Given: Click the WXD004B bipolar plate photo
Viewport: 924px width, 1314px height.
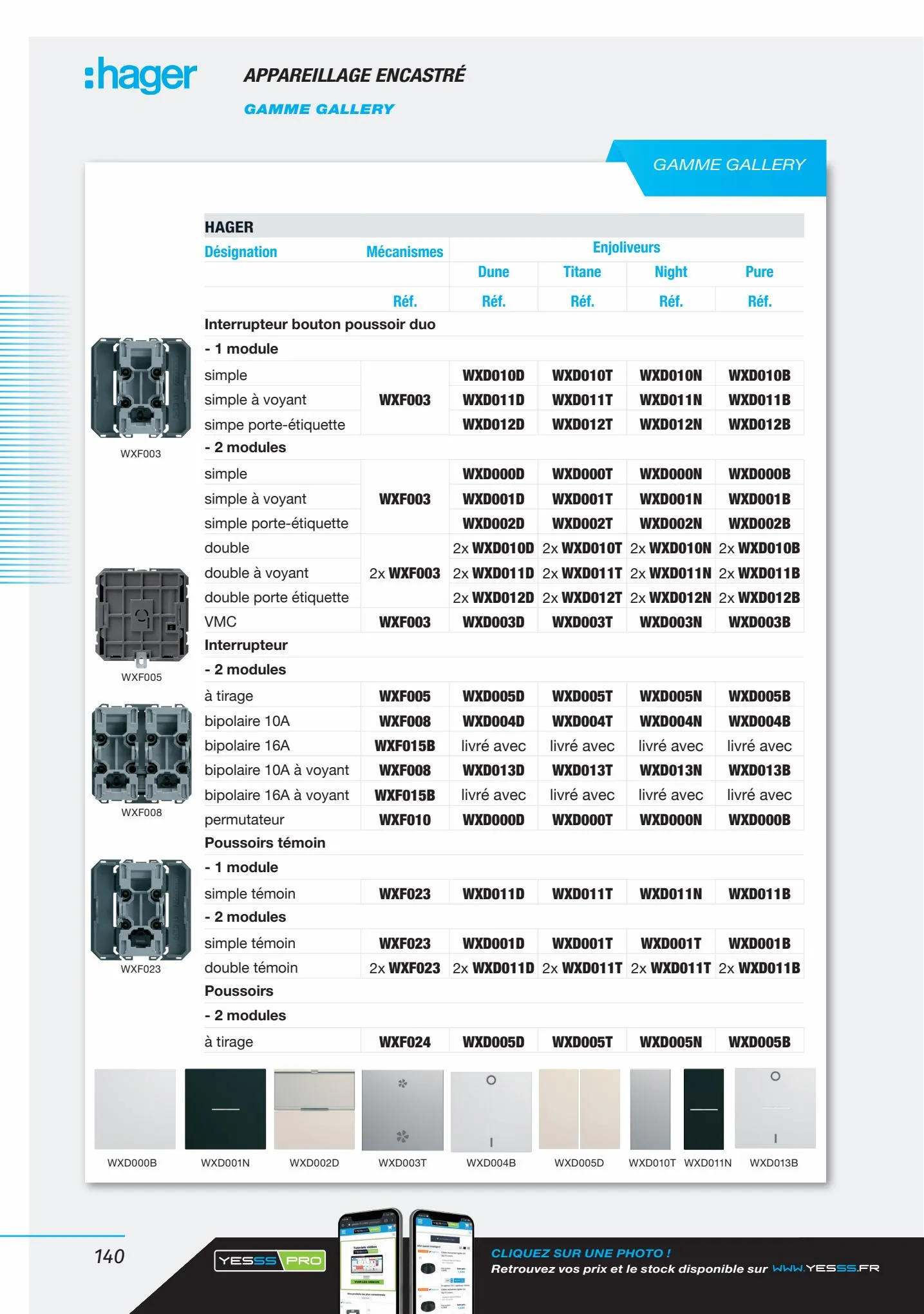Looking at the screenshot, I should coord(491,1111).
